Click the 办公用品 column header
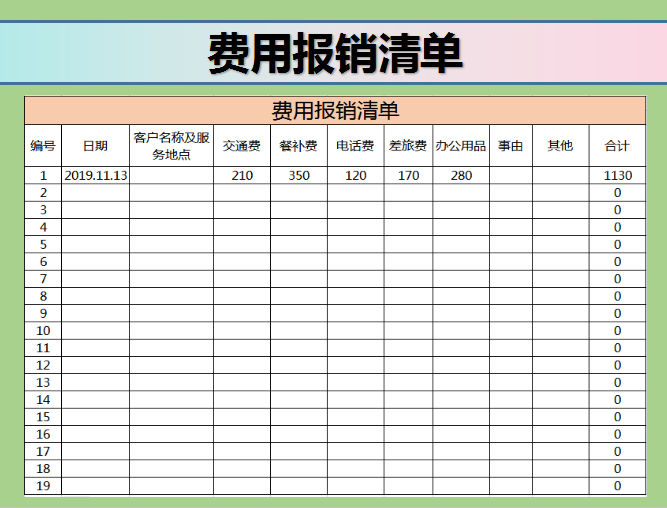This screenshot has height=508, width=667. point(461,146)
